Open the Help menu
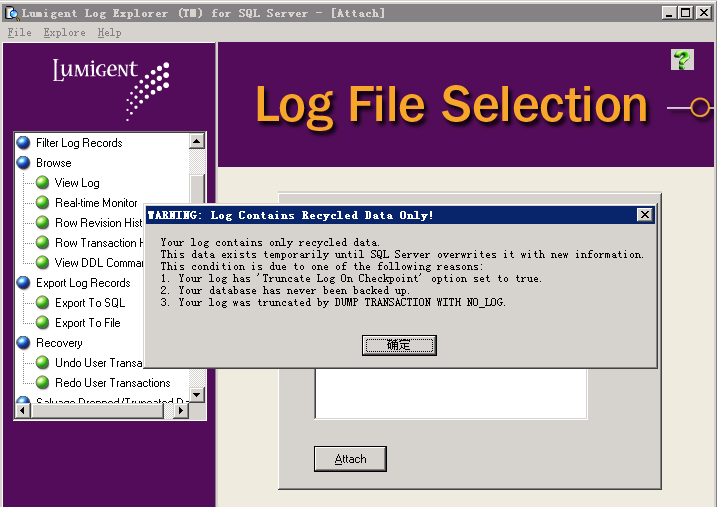Viewport: 717px width, 507px height. click(x=109, y=32)
